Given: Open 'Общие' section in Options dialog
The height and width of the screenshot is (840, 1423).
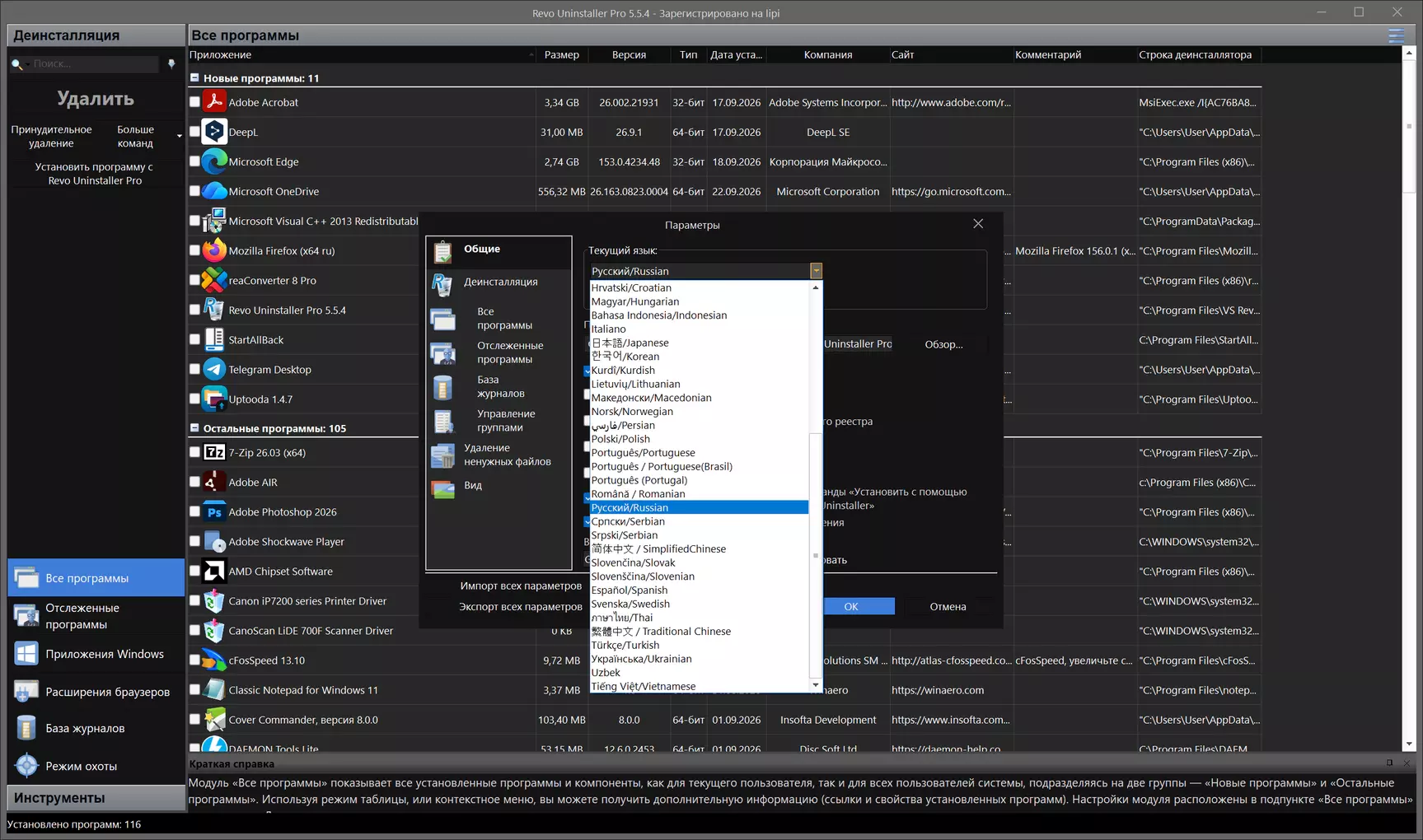Looking at the screenshot, I should [x=499, y=251].
